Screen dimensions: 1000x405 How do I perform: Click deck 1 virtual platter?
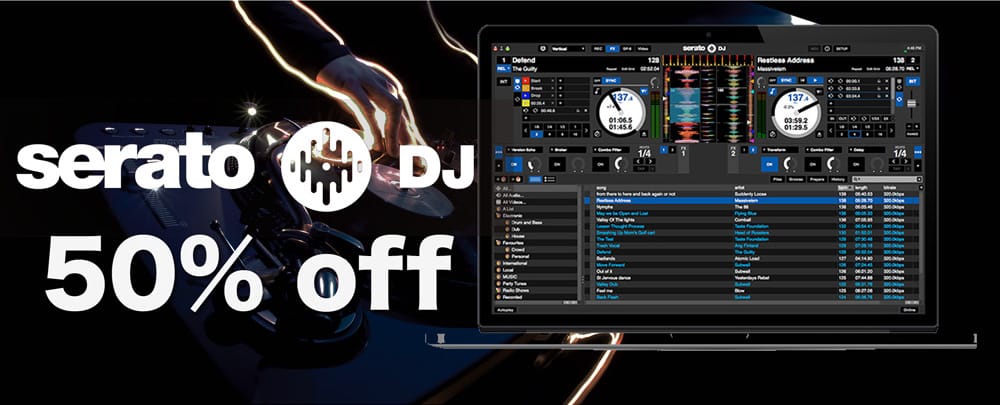(x=621, y=113)
